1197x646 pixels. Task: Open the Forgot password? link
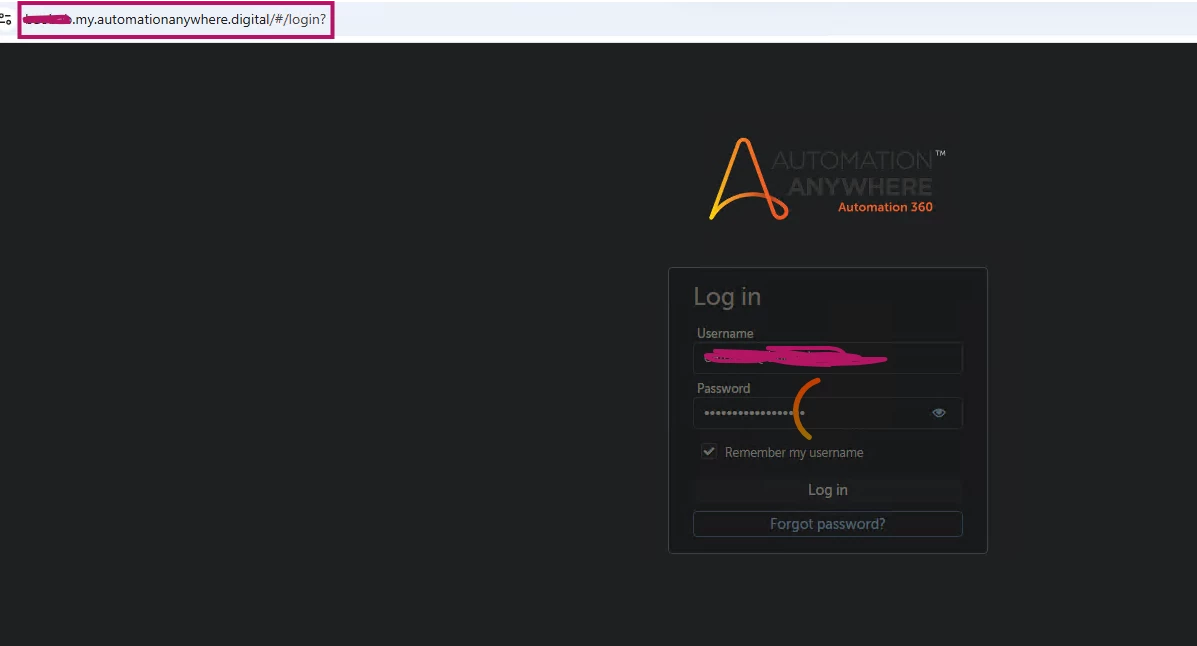(x=828, y=524)
